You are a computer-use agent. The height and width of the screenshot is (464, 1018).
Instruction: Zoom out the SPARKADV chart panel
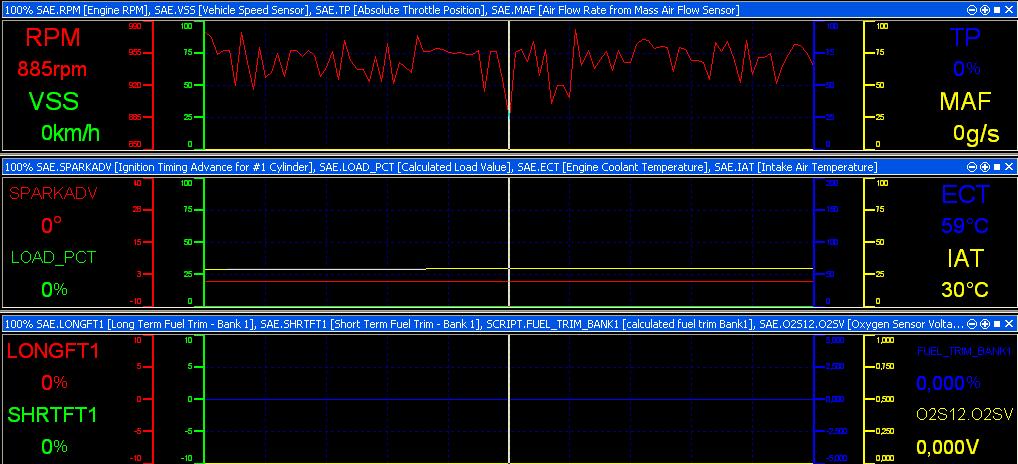point(972,167)
